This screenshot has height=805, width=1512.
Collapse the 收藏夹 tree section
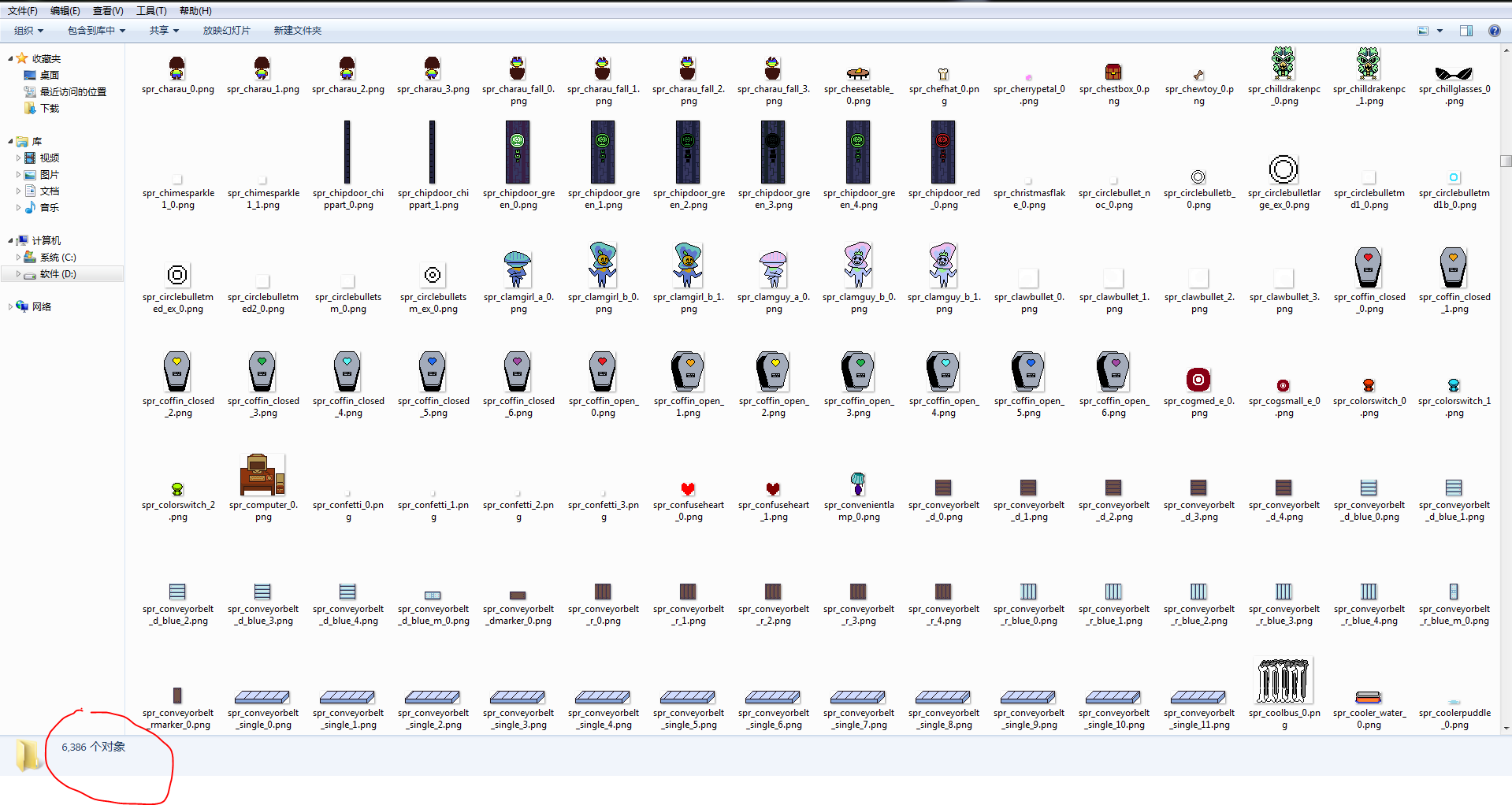point(10,59)
